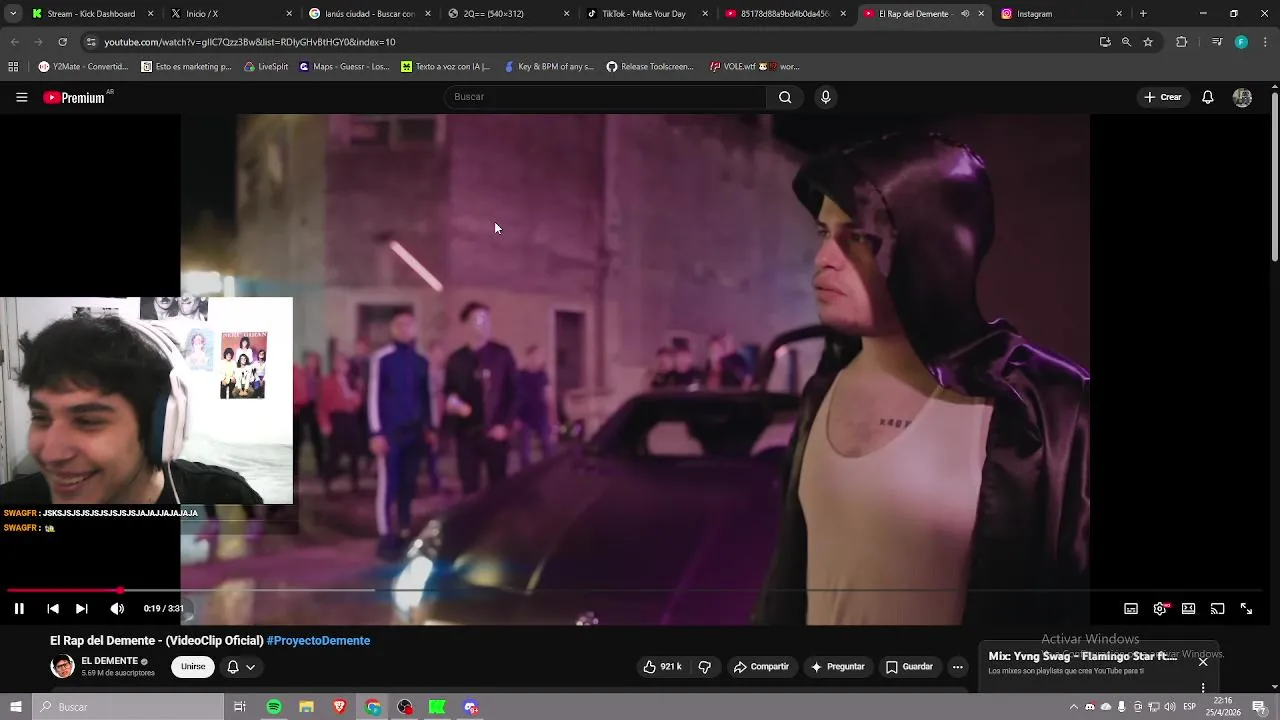Switch player to default view mode
1280x720 pixels.
pos(1188,608)
